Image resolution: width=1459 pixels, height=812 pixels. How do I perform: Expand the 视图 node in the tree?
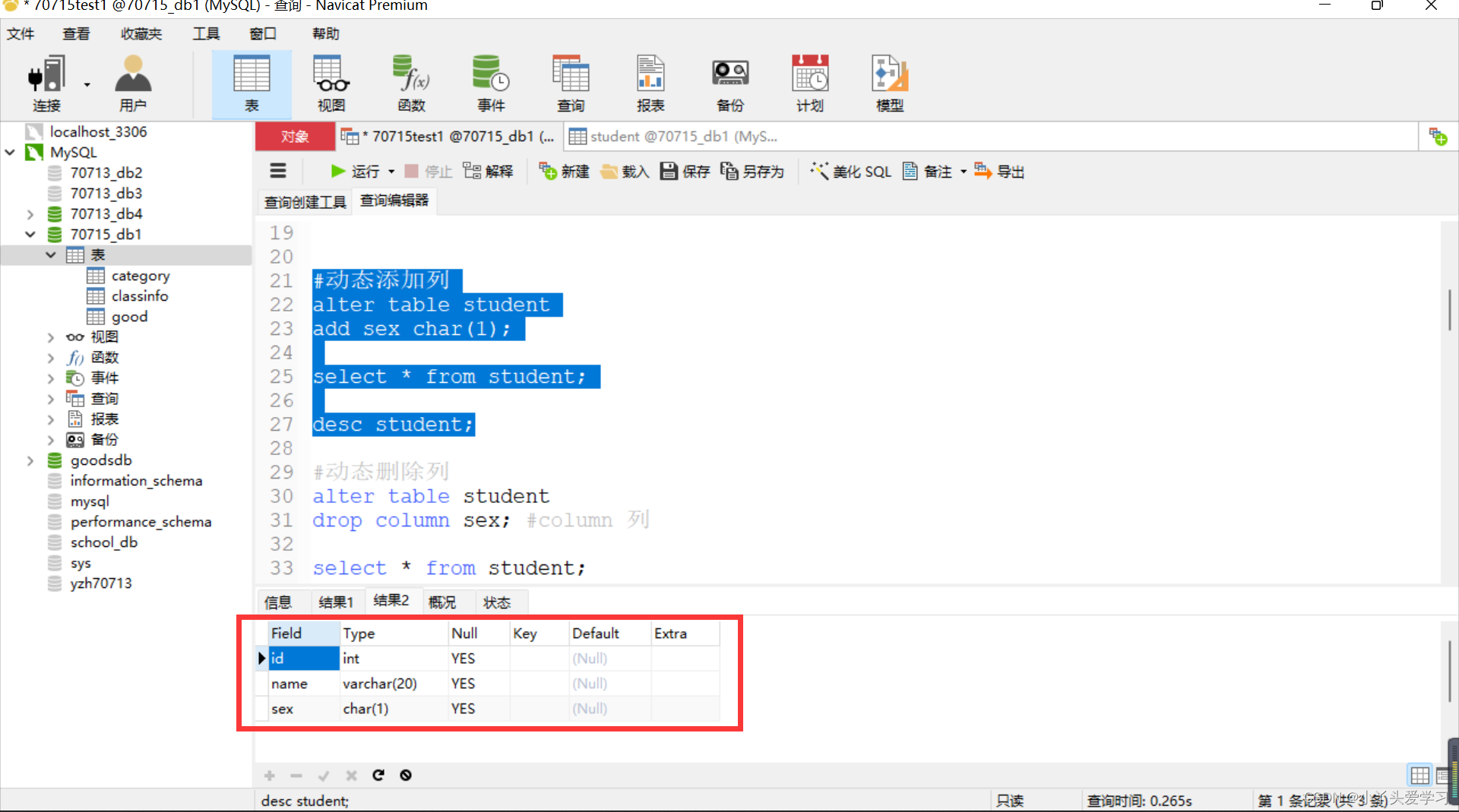click(51, 337)
